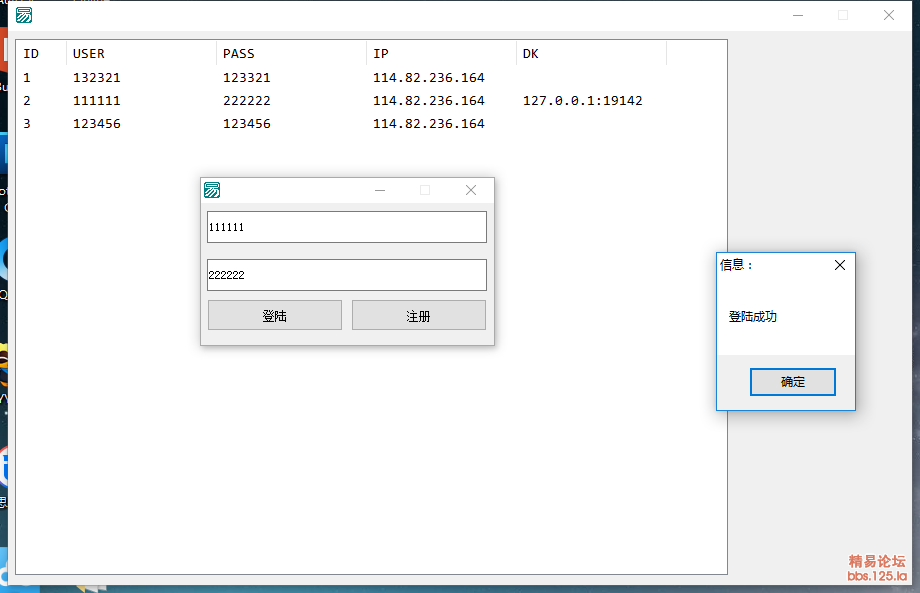Click the DK column header
920x593 pixels.
tap(590, 54)
